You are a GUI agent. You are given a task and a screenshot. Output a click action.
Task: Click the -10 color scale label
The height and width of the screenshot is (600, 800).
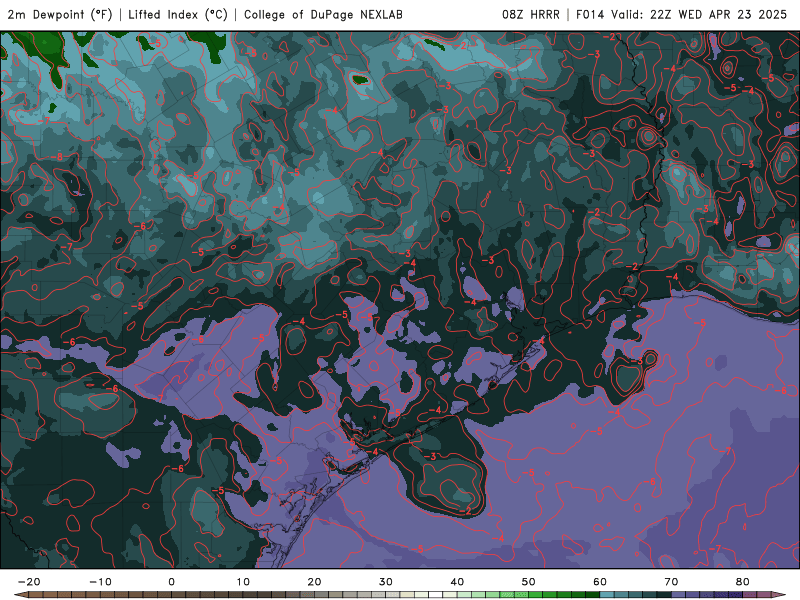coord(100,582)
